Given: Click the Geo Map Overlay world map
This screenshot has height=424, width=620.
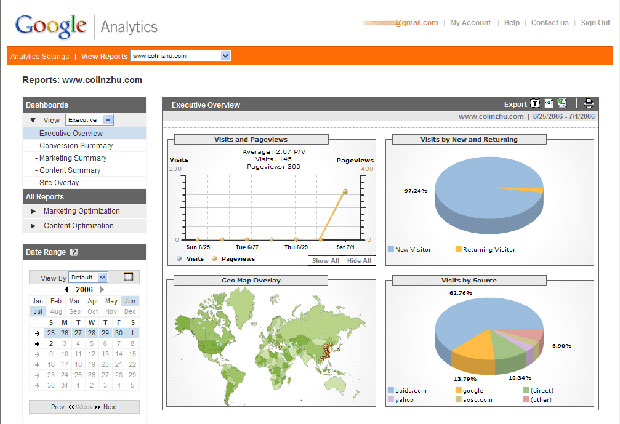Looking at the screenshot, I should 270,344.
